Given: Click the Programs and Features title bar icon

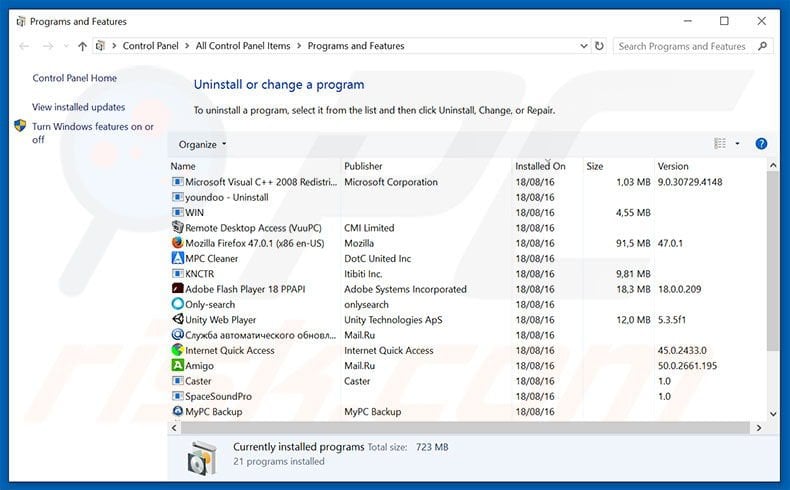Looking at the screenshot, I should [21, 22].
